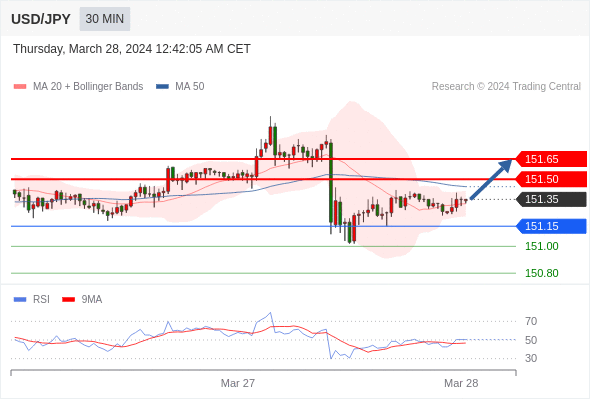The image size is (590, 400).
Task: Select the USD/JPY pair title
Action: click(41, 19)
